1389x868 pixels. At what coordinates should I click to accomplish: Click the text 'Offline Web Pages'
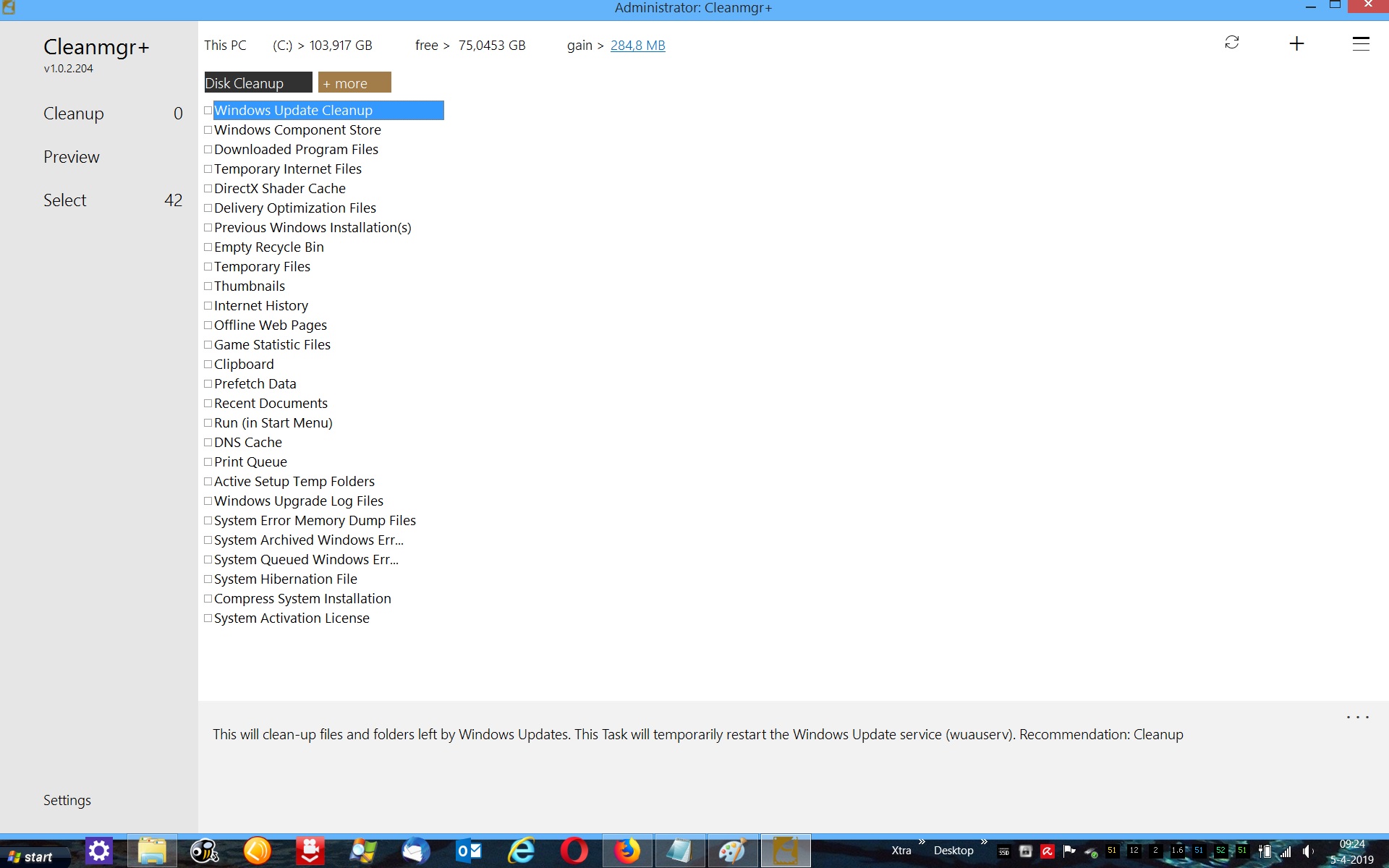(271, 325)
